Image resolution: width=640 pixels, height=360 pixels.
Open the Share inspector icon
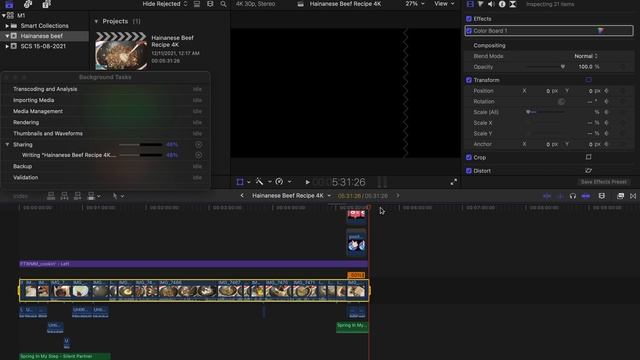tap(513, 4)
